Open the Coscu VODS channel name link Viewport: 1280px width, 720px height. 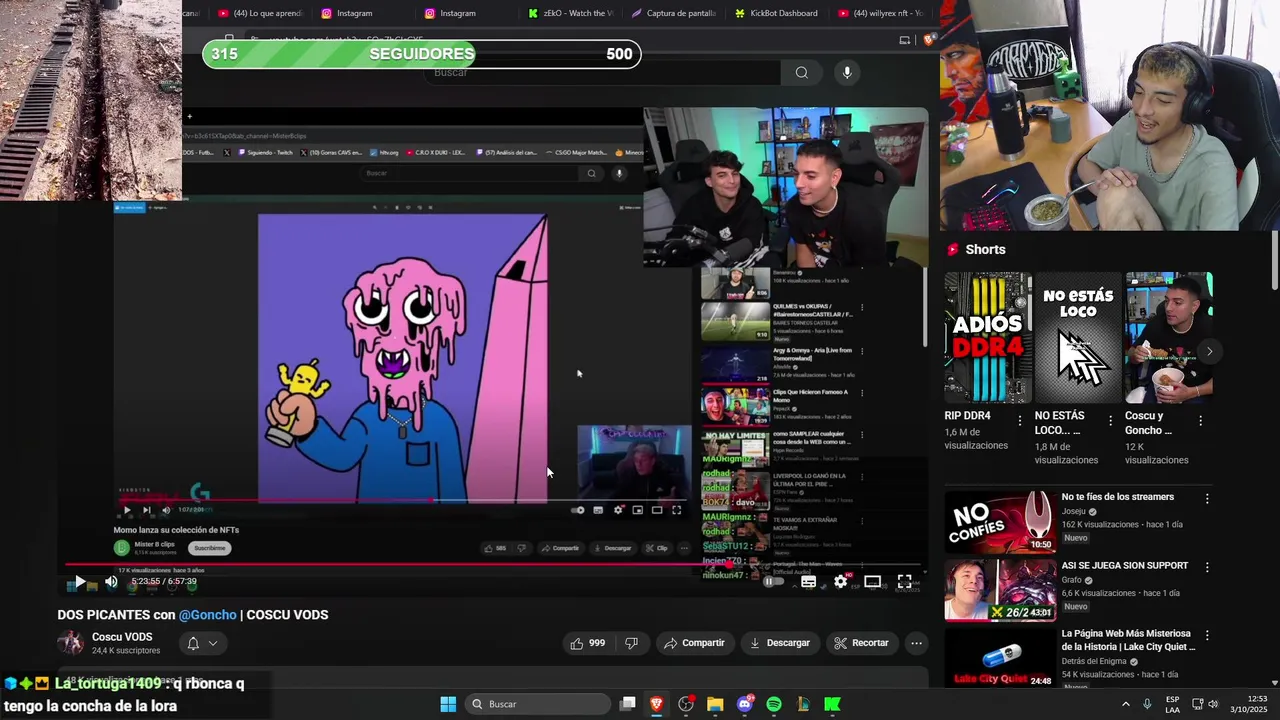coord(122,637)
